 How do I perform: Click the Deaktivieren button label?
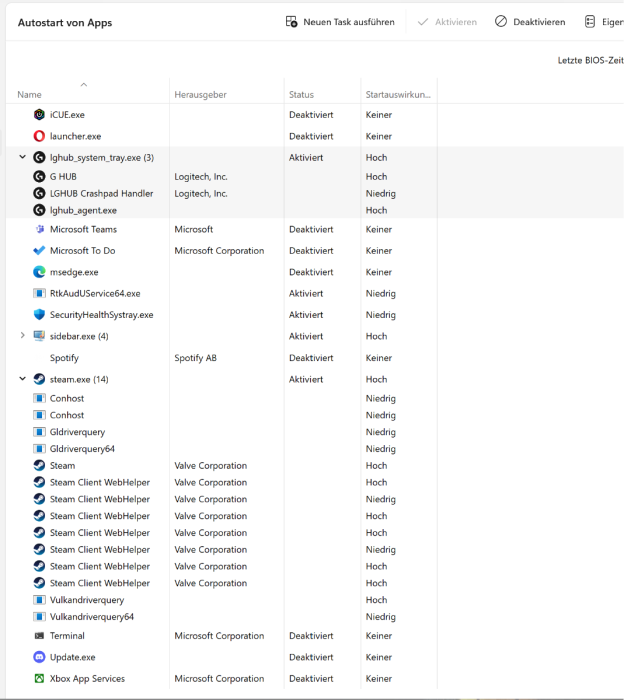539,22
